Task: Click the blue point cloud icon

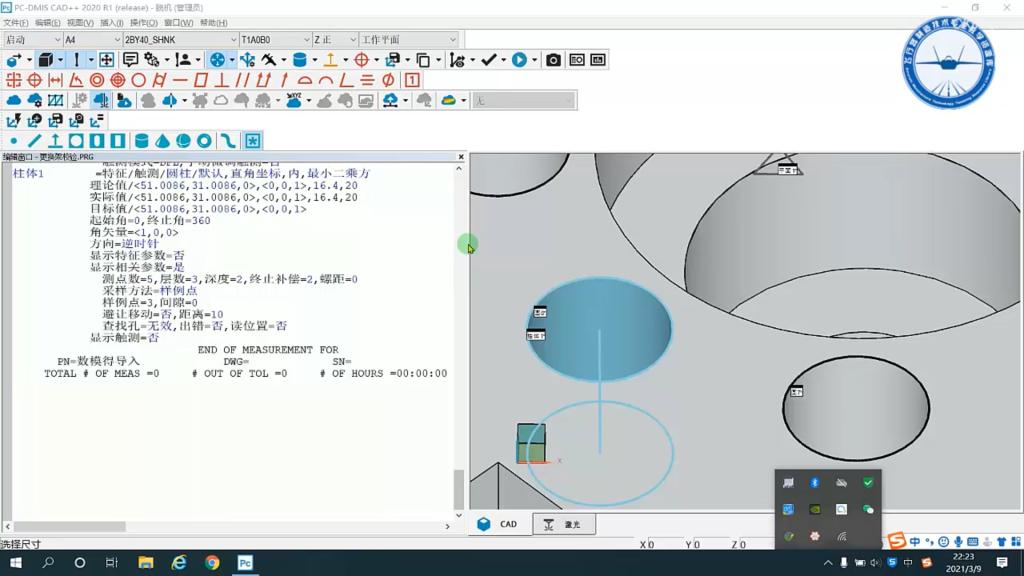Action: [14, 101]
